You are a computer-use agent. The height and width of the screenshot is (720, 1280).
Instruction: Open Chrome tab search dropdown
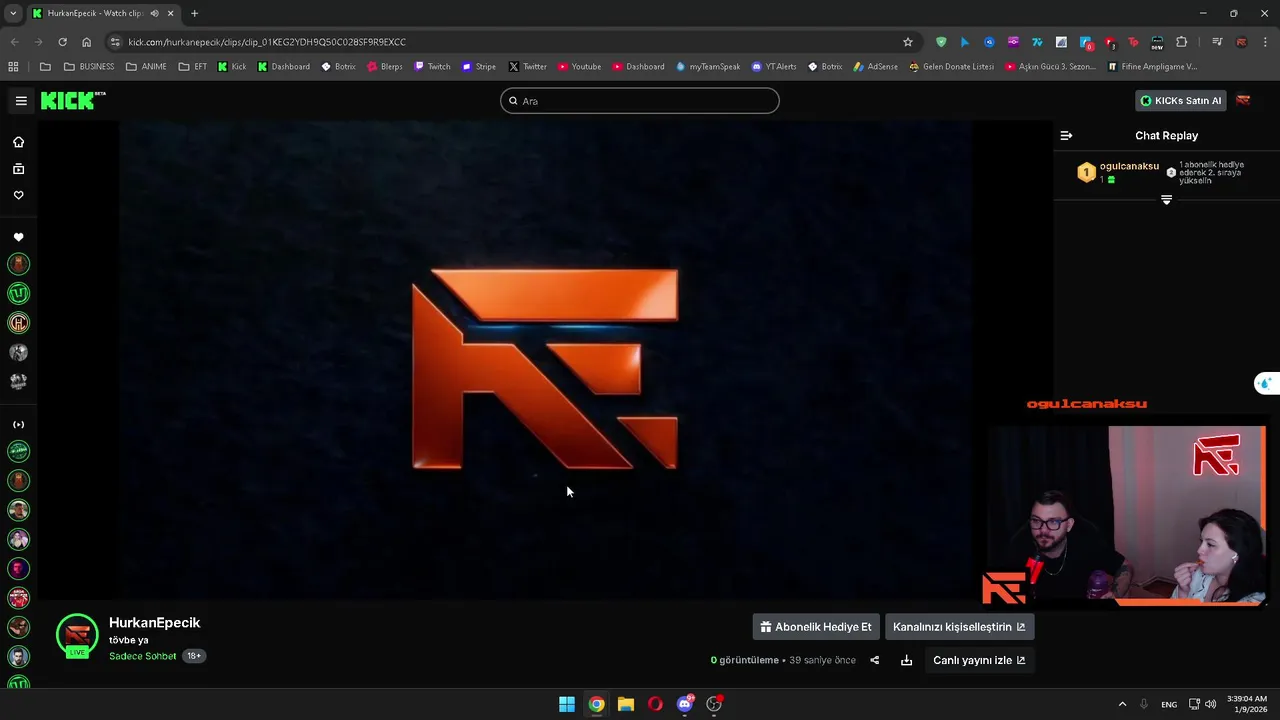coord(13,13)
